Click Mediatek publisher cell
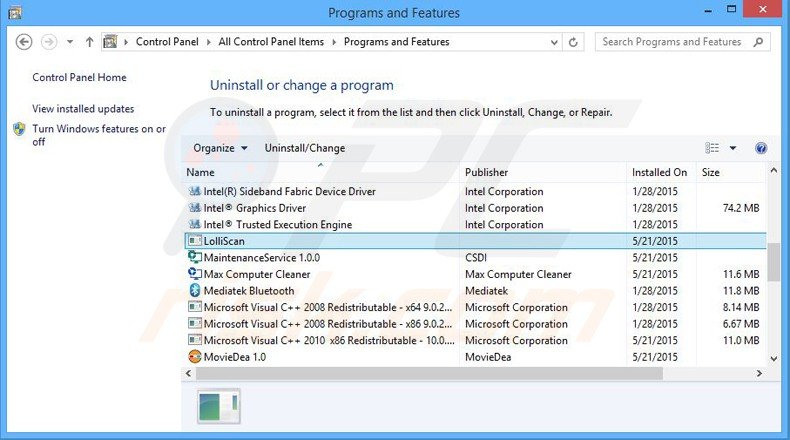 point(487,291)
